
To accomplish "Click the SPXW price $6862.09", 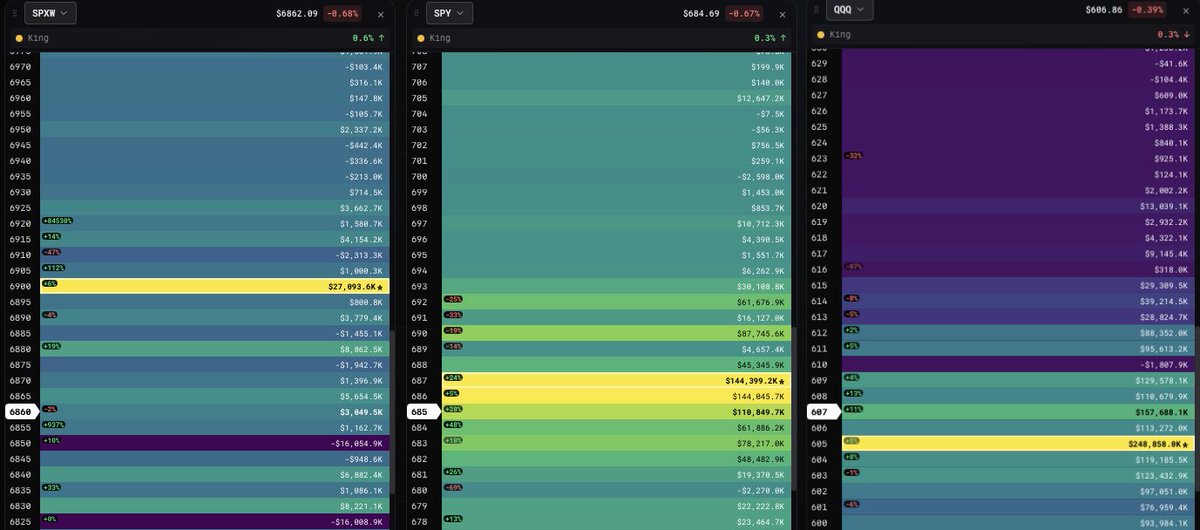I will tap(296, 14).
